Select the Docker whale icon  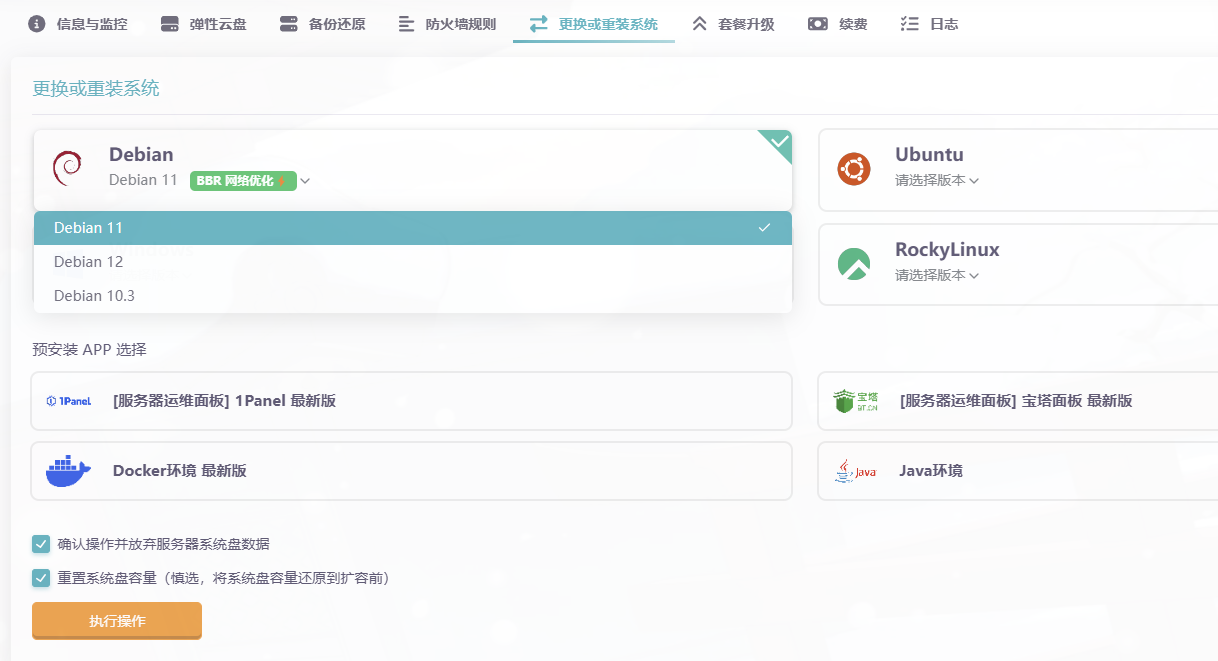click(x=68, y=471)
